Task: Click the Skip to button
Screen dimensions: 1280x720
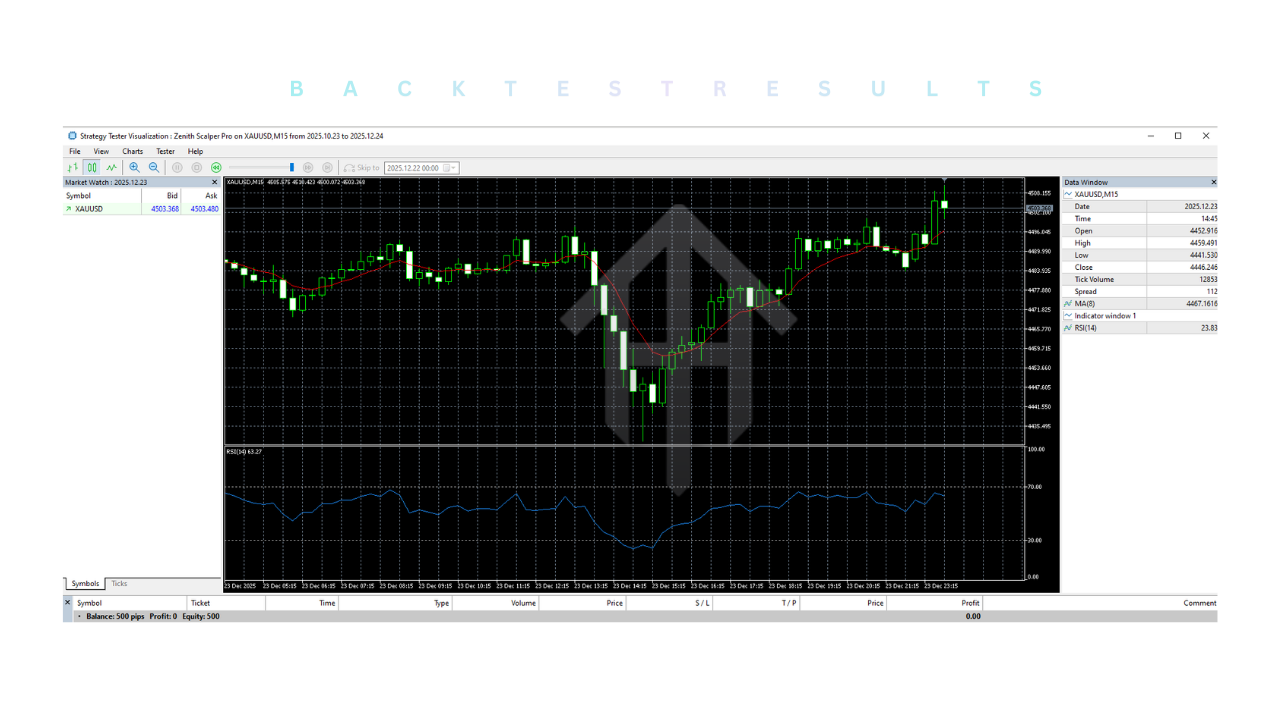Action: pos(362,168)
